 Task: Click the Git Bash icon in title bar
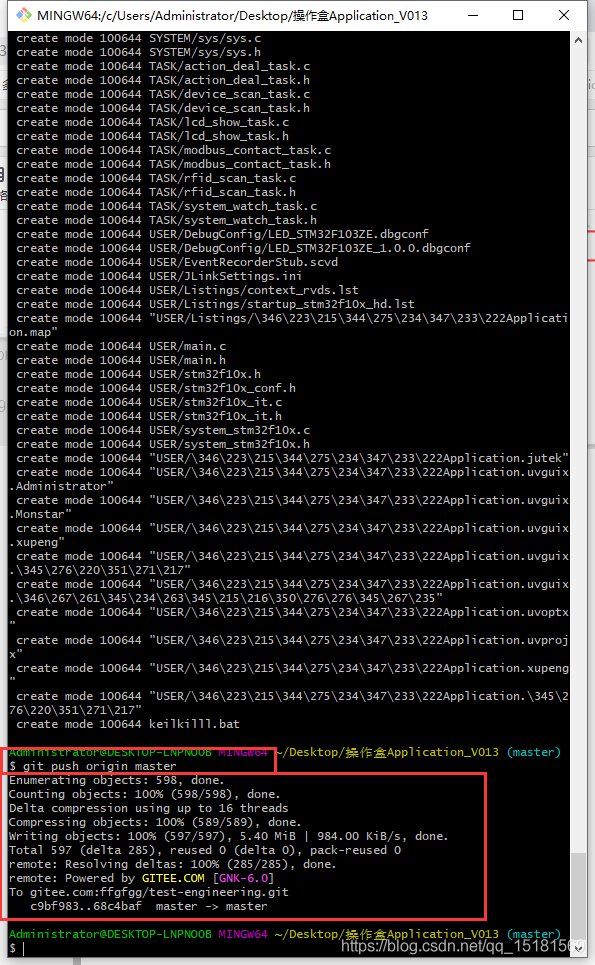pyautogui.click(x=24, y=15)
